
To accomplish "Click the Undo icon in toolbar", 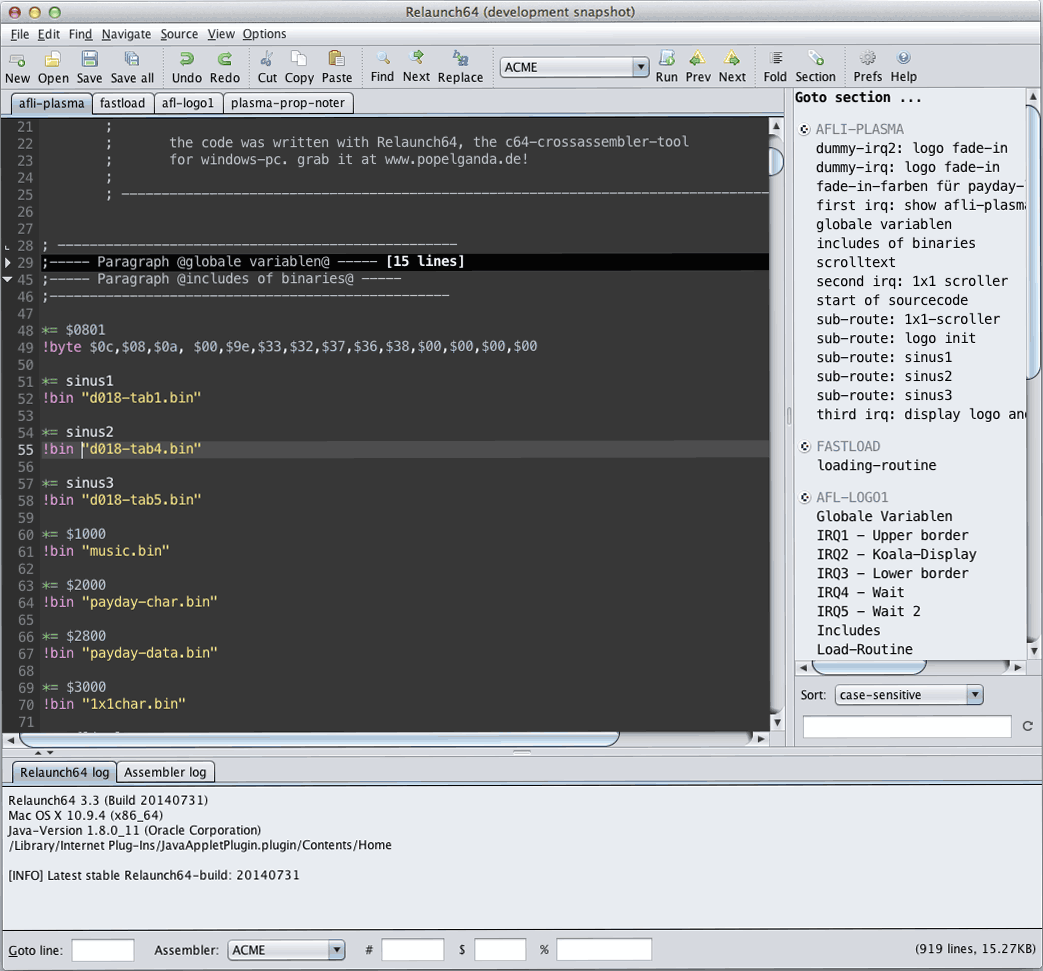I will coord(186,60).
